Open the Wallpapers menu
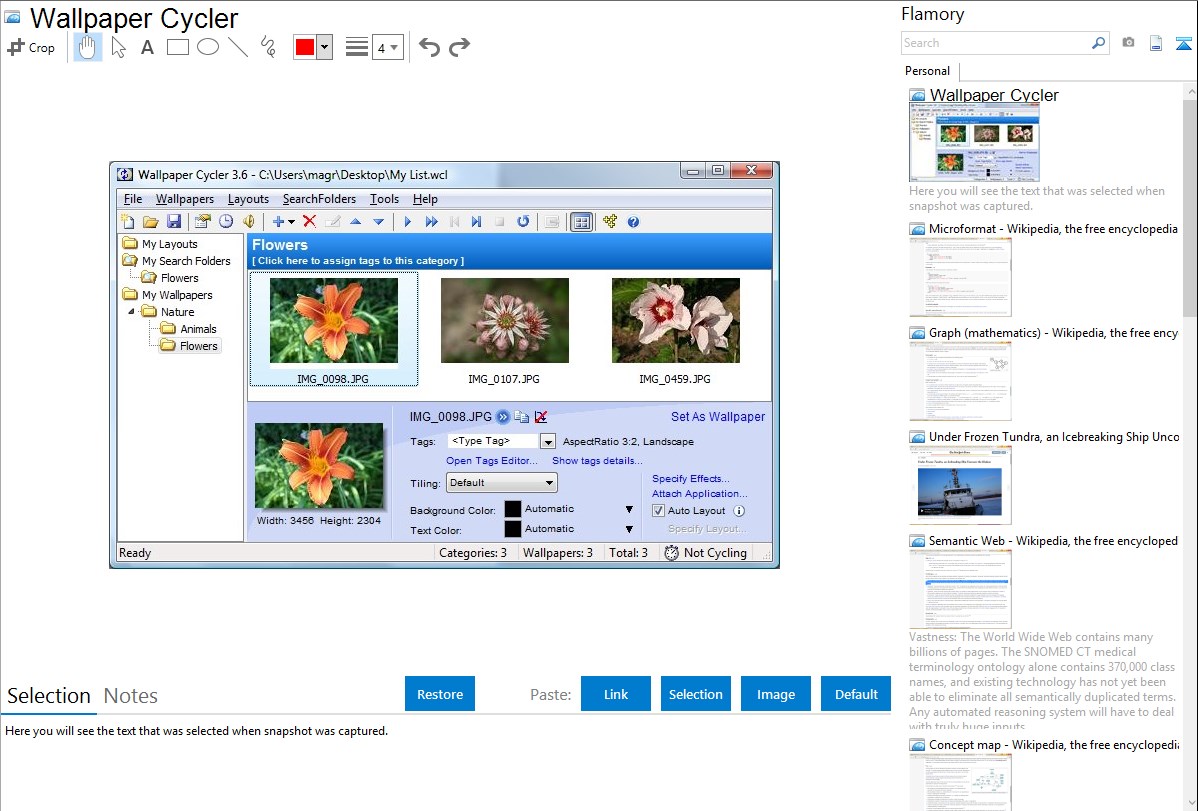The width and height of the screenshot is (1198, 811). click(x=185, y=199)
